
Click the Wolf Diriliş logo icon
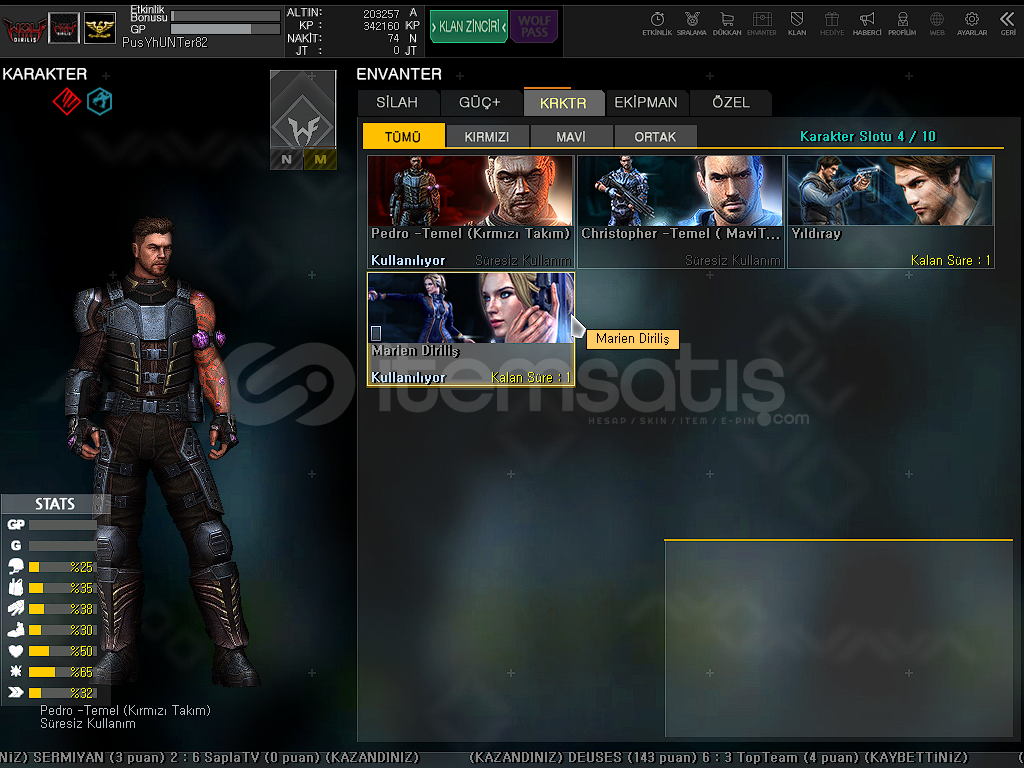(24, 29)
